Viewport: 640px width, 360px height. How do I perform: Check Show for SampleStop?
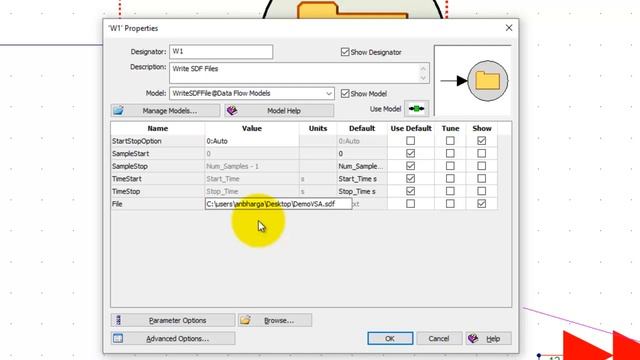click(x=482, y=166)
